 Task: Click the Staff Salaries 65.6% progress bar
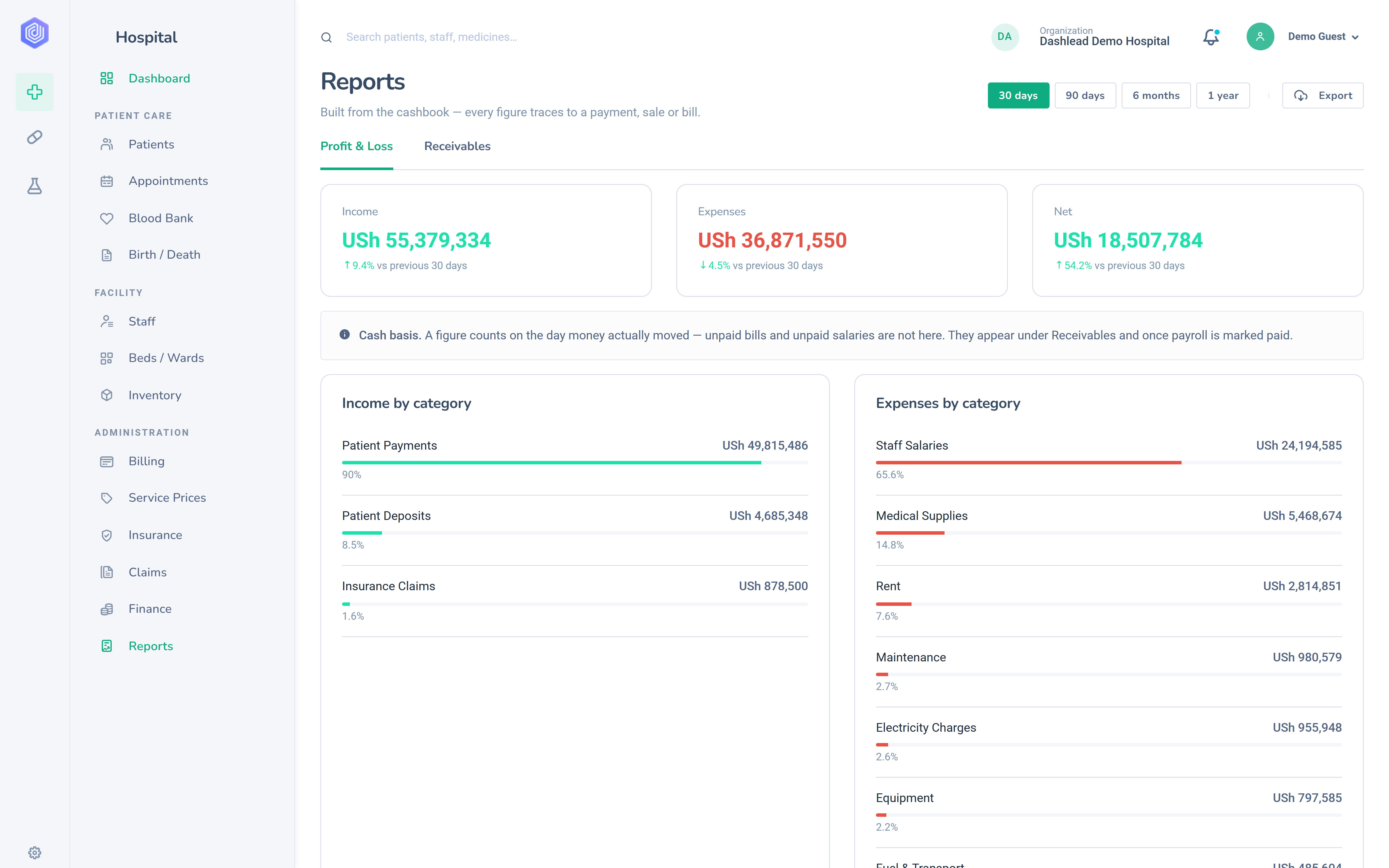(x=1108, y=462)
